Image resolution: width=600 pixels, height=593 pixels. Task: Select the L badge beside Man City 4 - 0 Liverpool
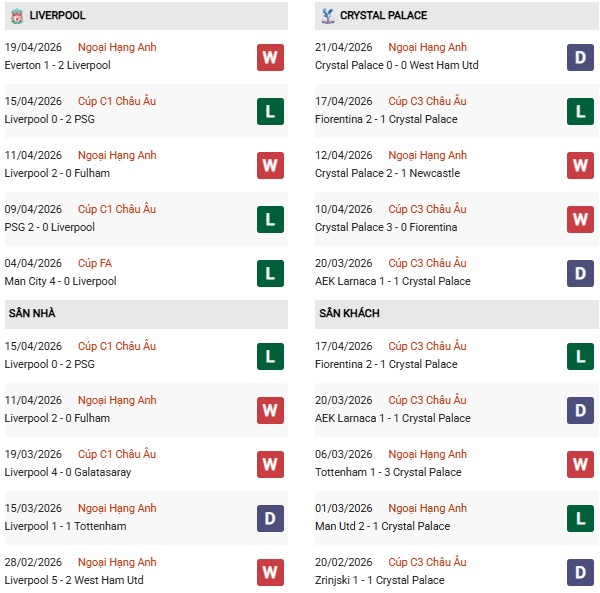(x=270, y=273)
